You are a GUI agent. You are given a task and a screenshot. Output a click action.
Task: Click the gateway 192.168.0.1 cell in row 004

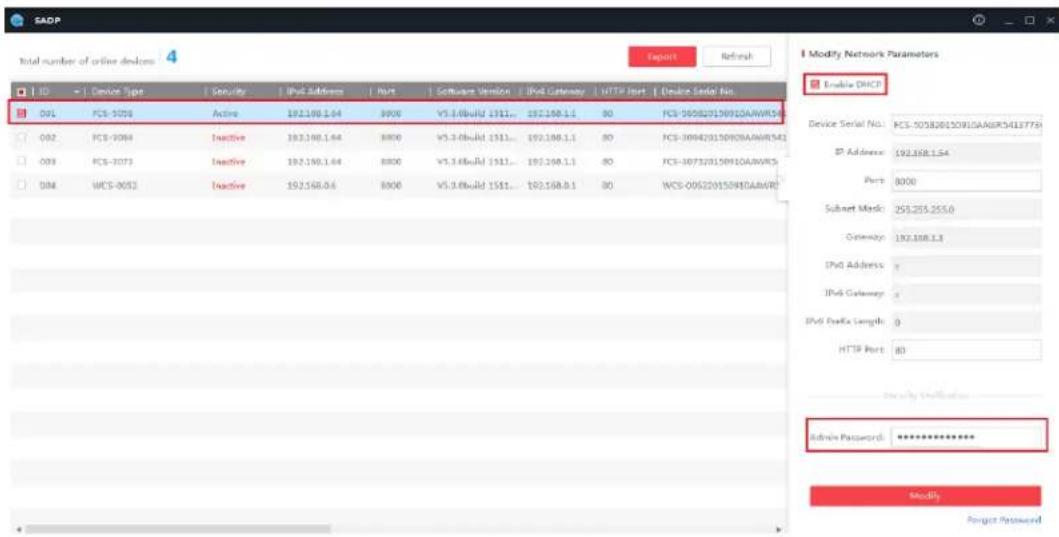click(552, 185)
